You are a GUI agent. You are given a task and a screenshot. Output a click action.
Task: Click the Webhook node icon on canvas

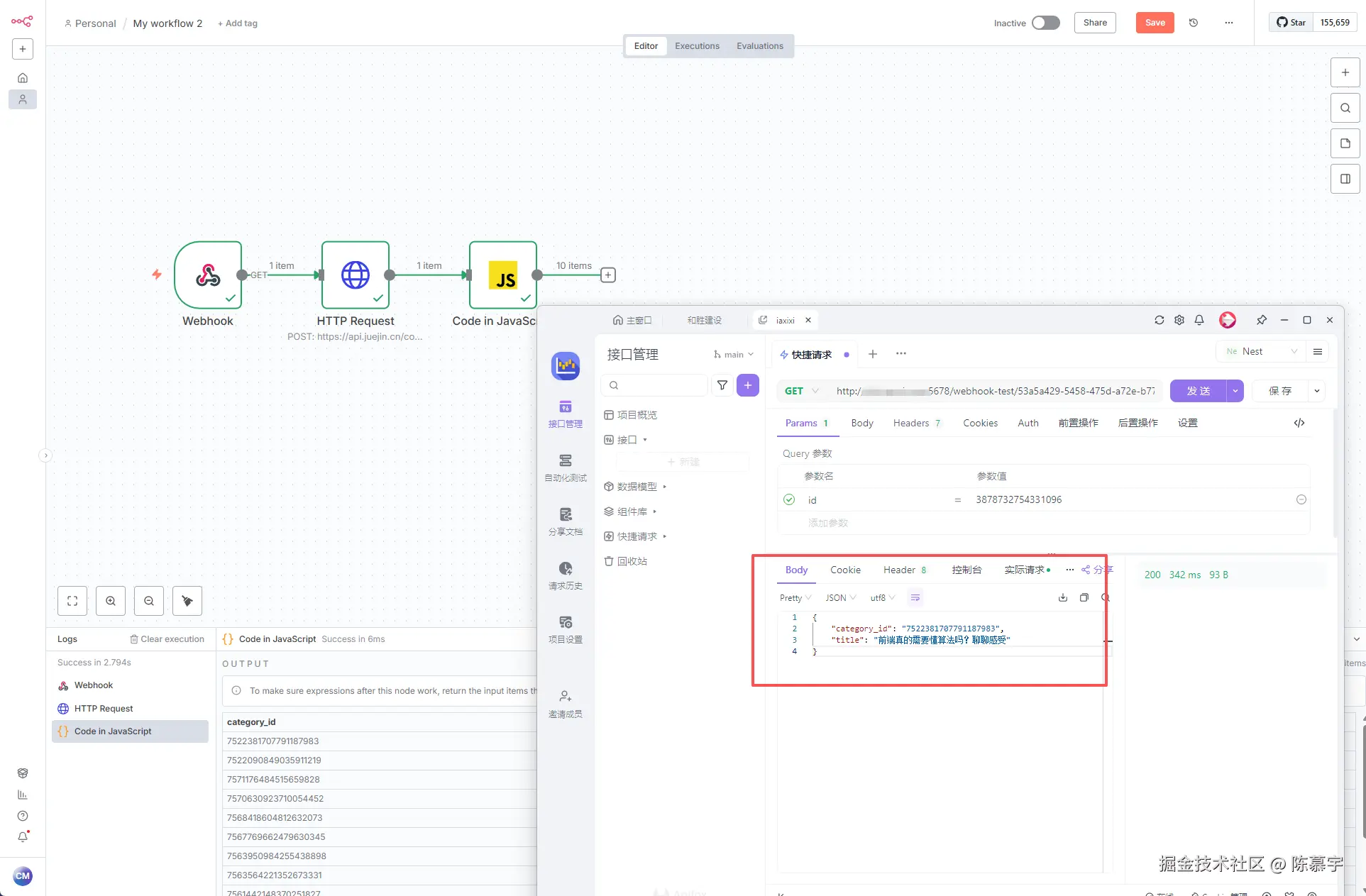(208, 275)
